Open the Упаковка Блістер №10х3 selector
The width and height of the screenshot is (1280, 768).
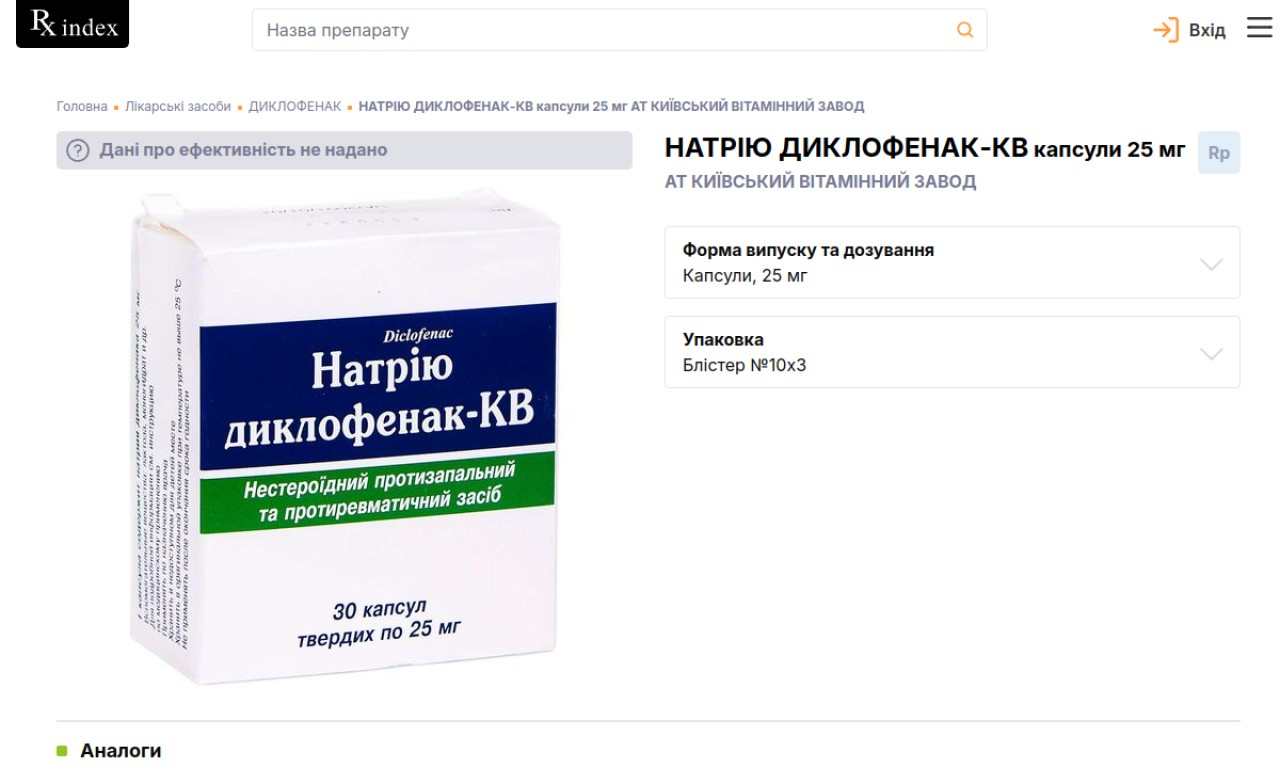click(952, 352)
